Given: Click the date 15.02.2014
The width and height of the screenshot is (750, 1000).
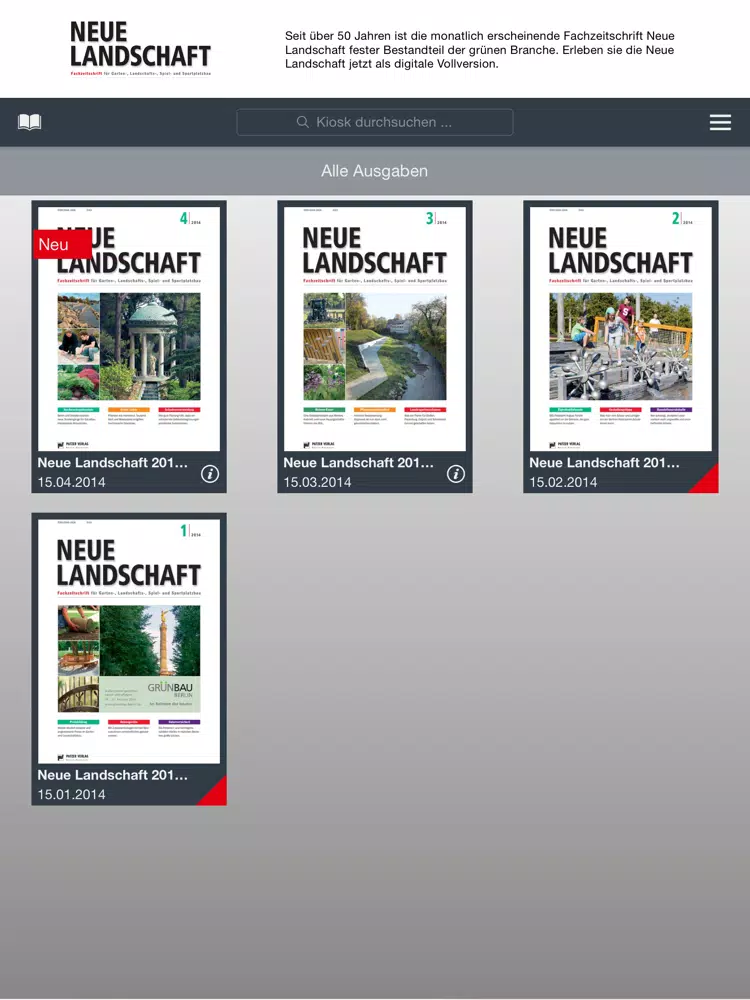Looking at the screenshot, I should click(x=563, y=482).
